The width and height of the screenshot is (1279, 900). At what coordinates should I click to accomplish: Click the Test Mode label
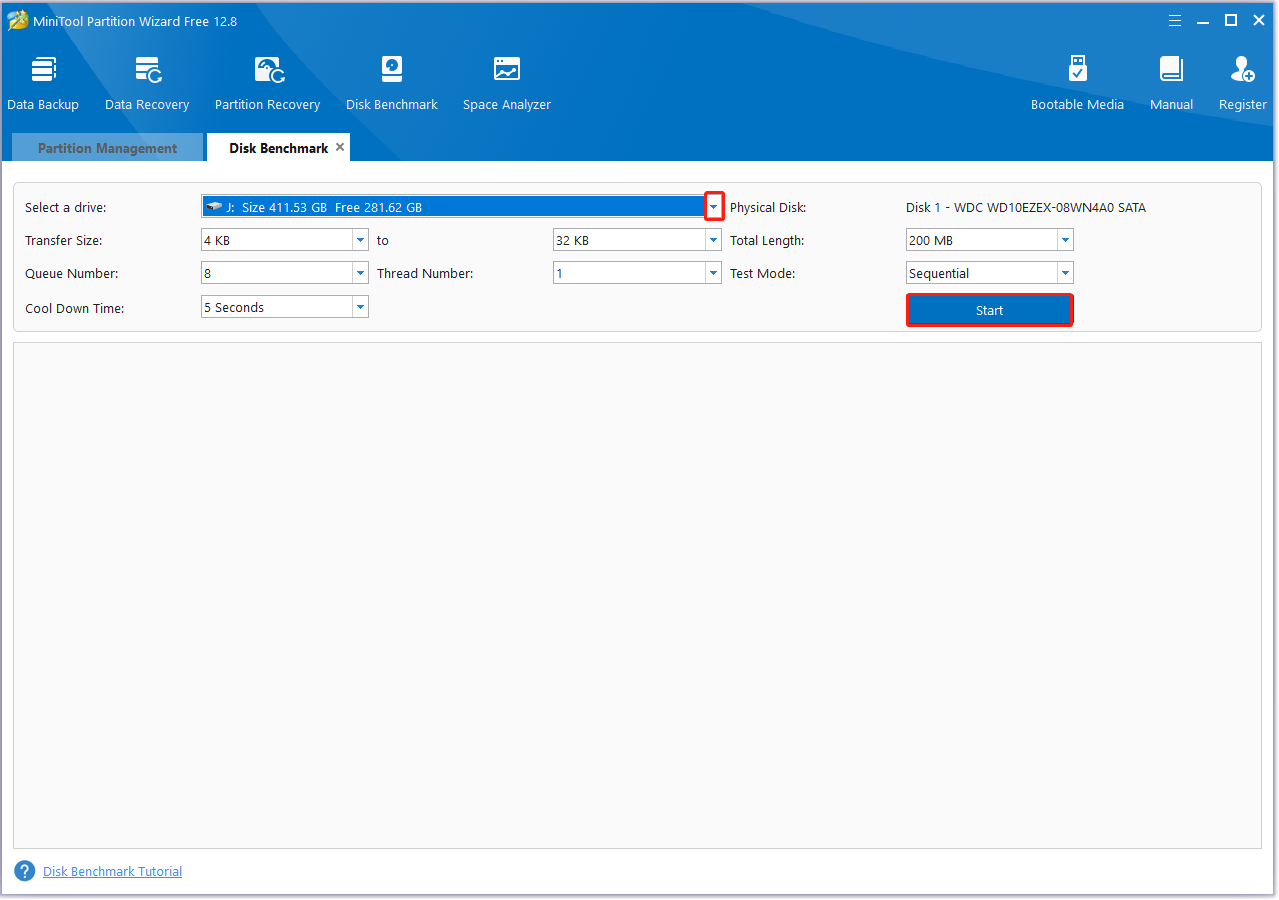[763, 274]
